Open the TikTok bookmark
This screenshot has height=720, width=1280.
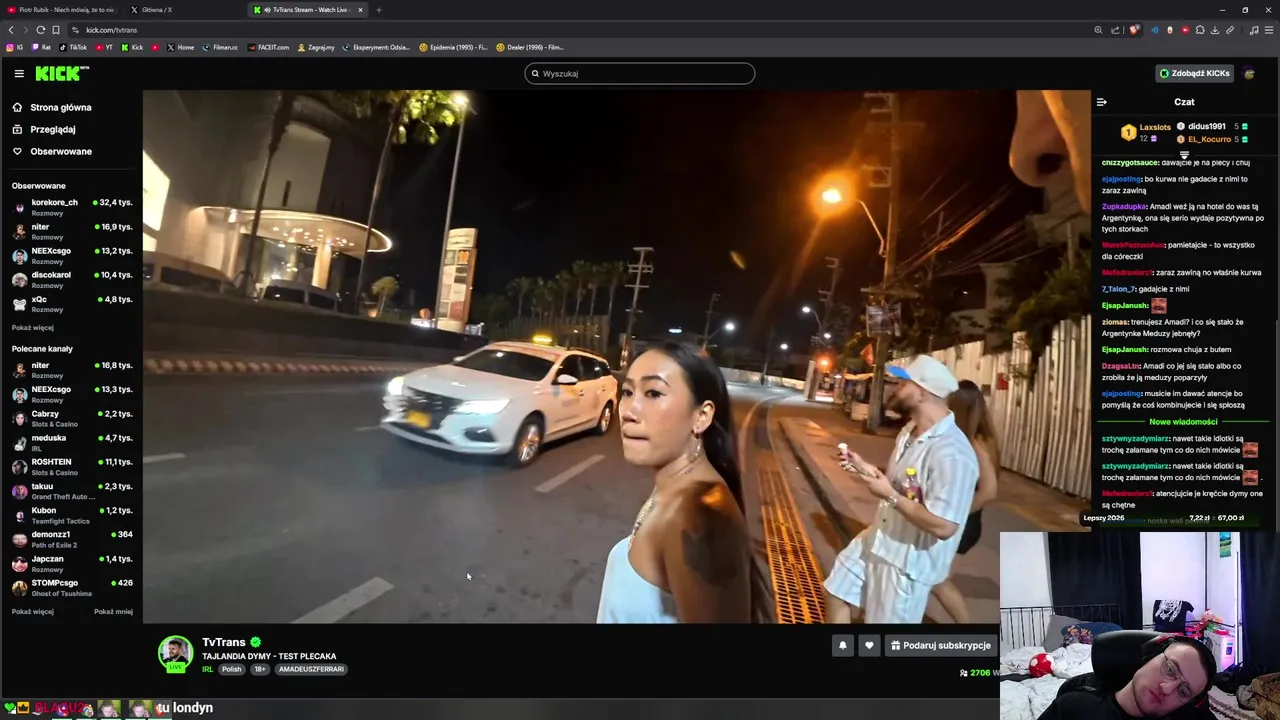coord(73,47)
